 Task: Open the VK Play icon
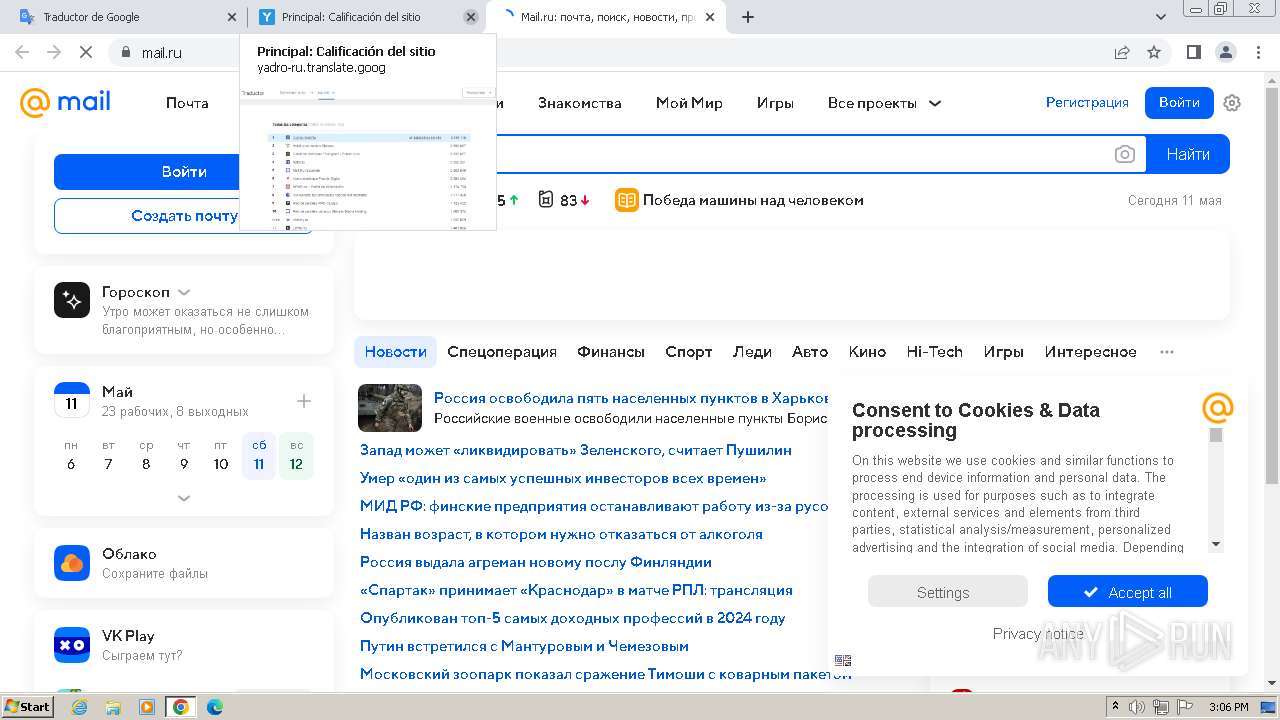(x=72, y=645)
